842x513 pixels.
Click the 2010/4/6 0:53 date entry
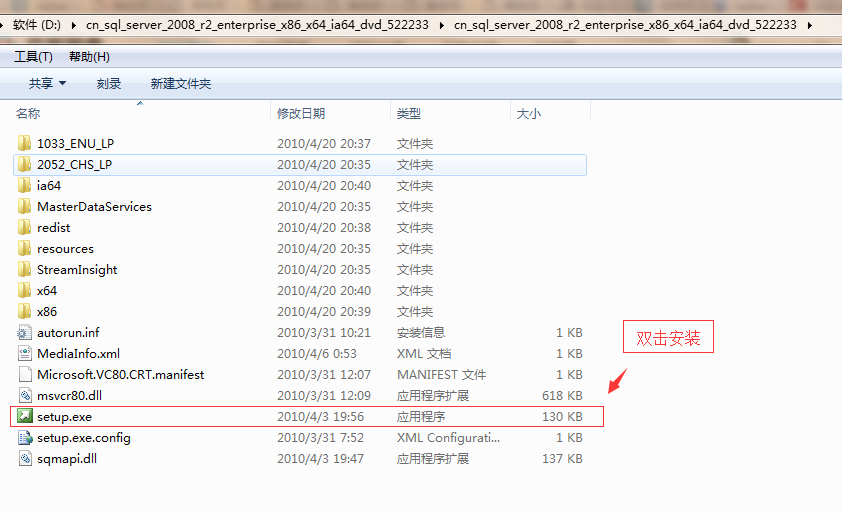(317, 354)
